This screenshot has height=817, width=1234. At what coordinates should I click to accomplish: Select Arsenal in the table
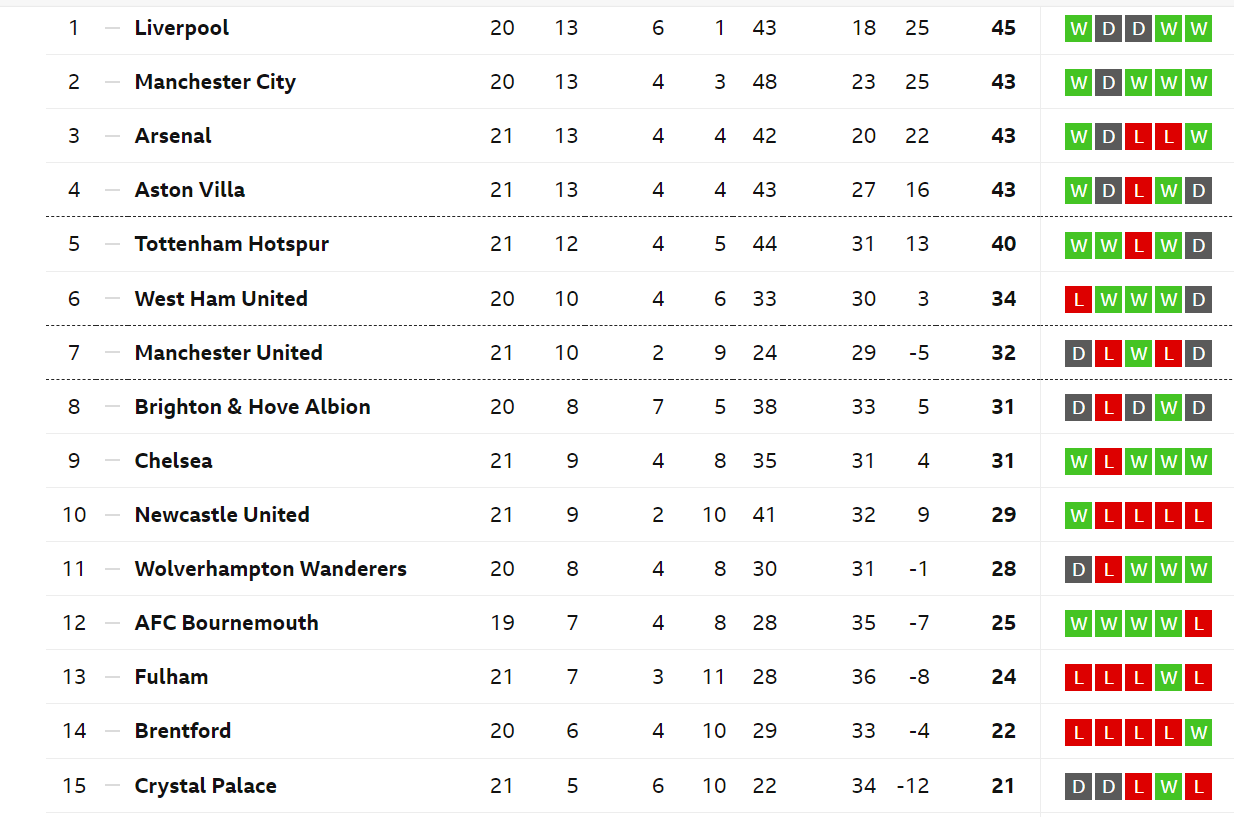(173, 136)
